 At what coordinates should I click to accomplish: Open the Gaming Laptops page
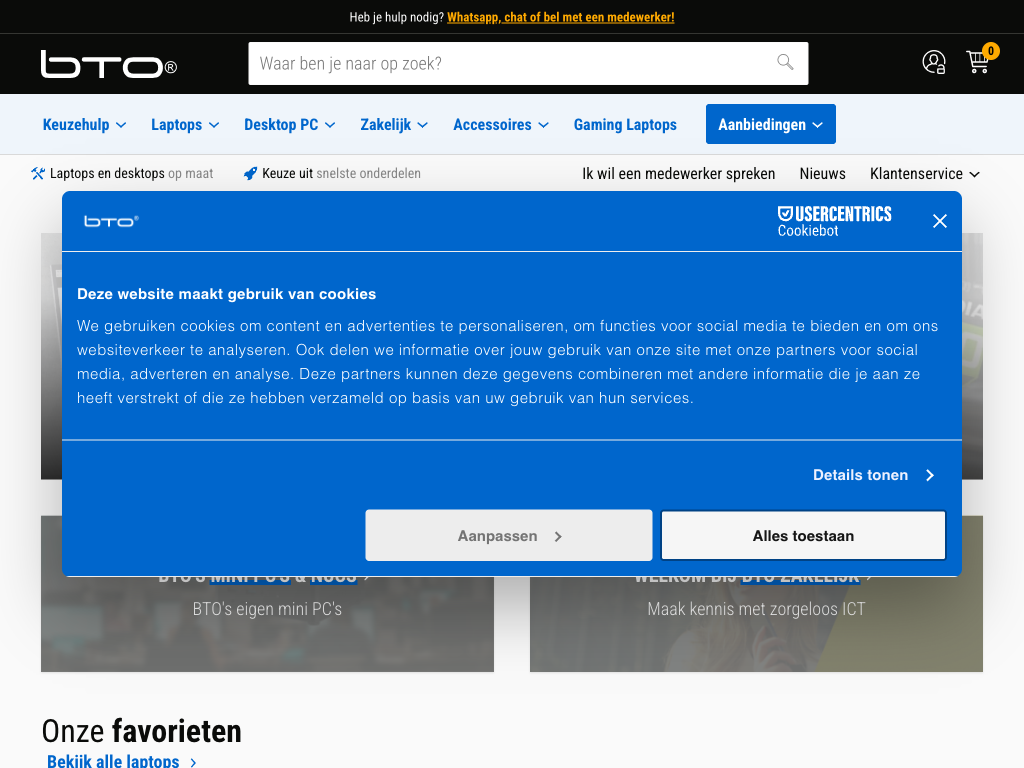point(625,125)
